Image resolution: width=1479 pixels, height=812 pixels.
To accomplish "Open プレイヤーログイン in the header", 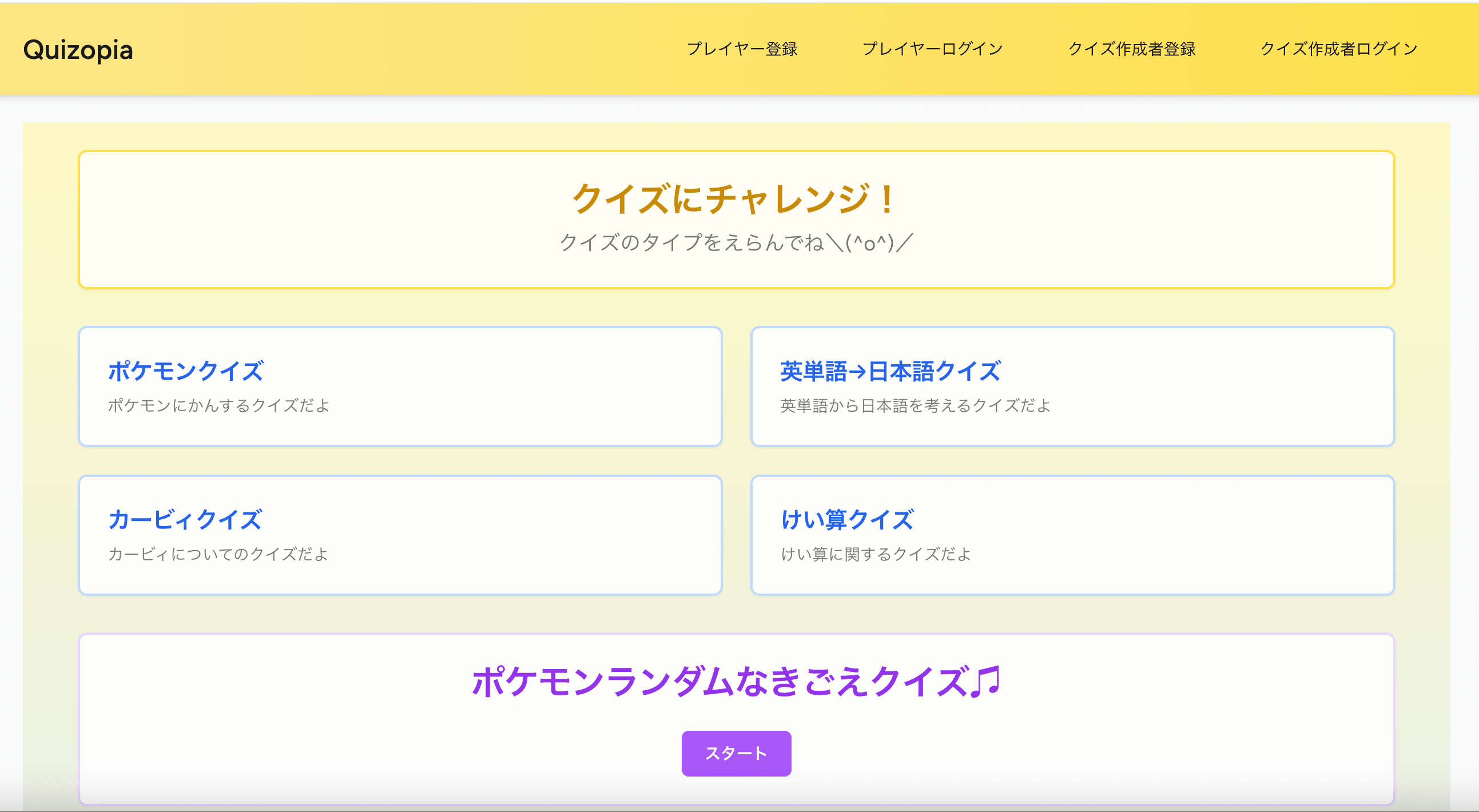I will [x=932, y=49].
